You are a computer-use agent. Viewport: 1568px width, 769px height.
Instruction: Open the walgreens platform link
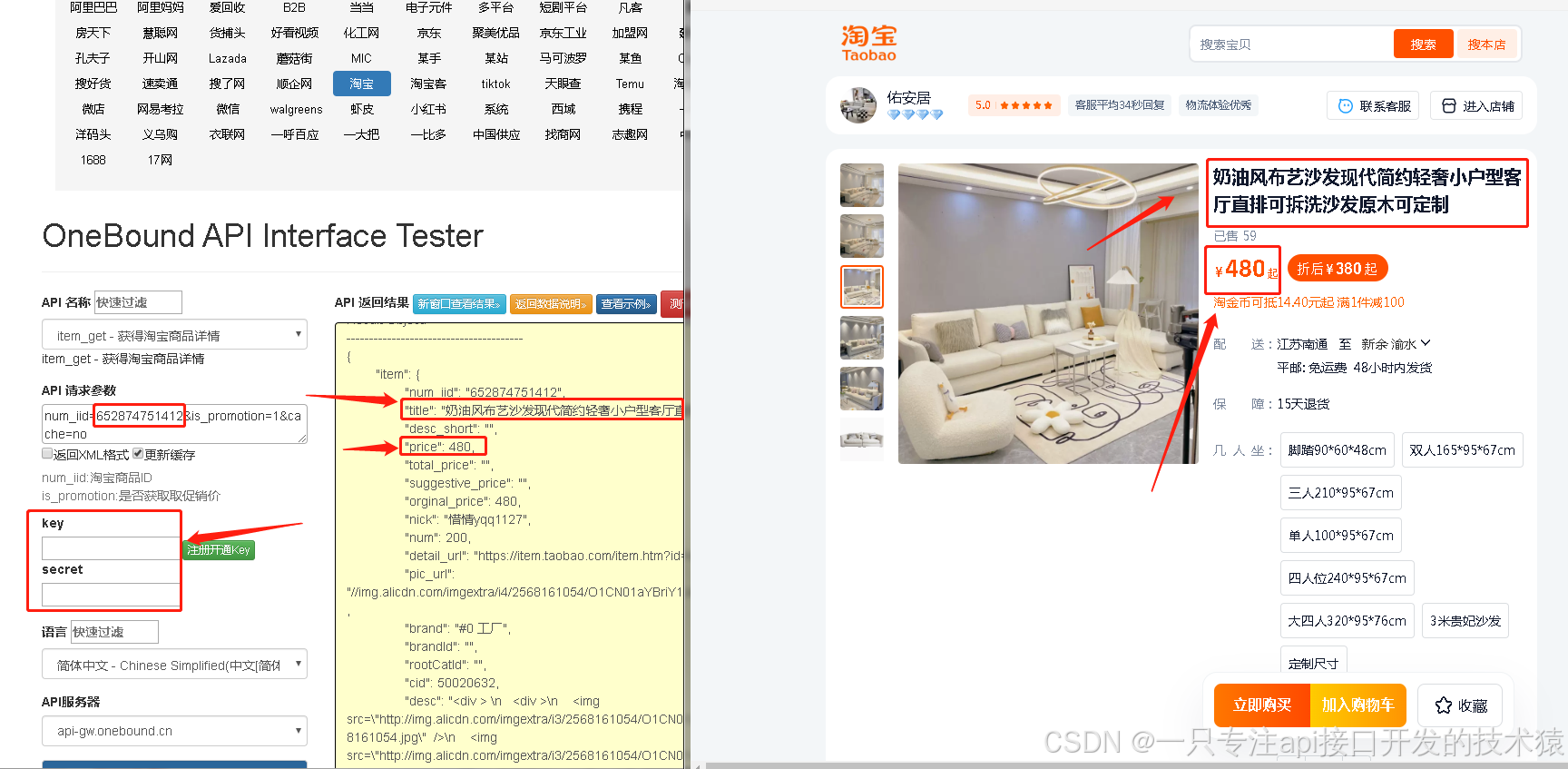[x=296, y=109]
